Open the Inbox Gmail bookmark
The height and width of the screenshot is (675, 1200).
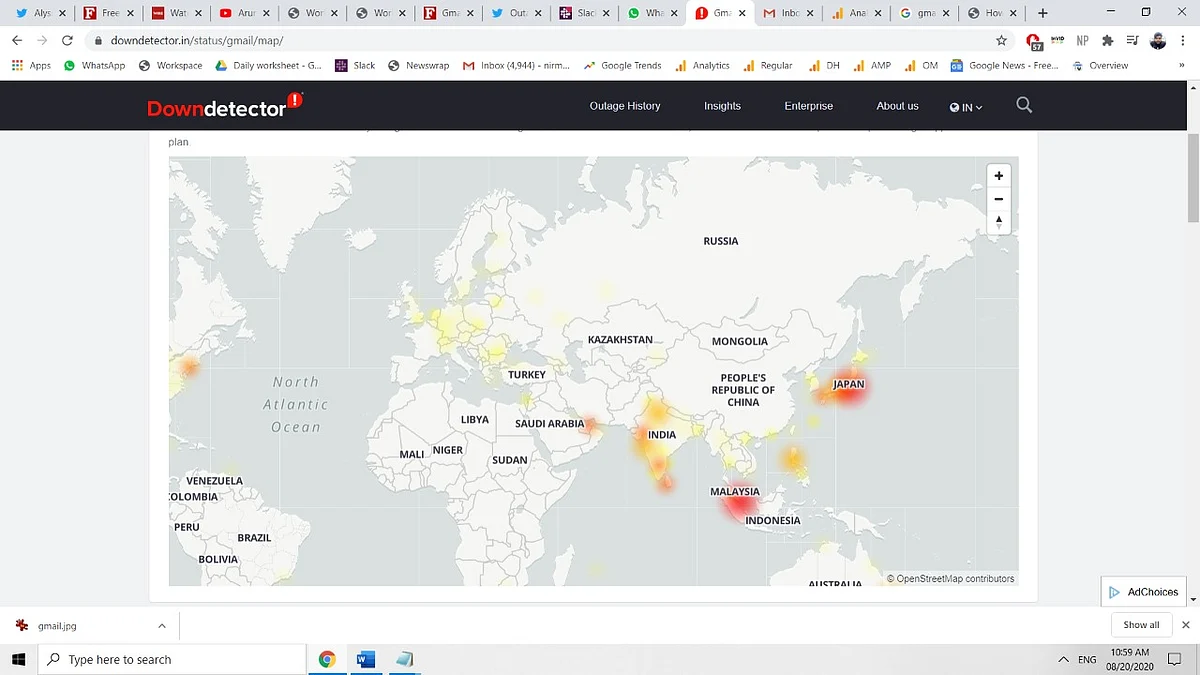[516, 65]
